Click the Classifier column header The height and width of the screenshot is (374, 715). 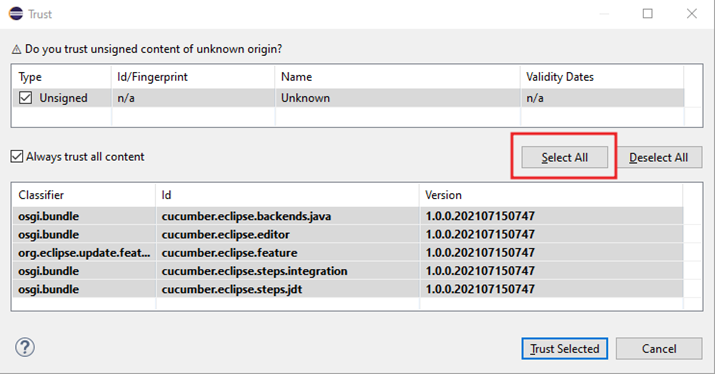[x=84, y=195]
